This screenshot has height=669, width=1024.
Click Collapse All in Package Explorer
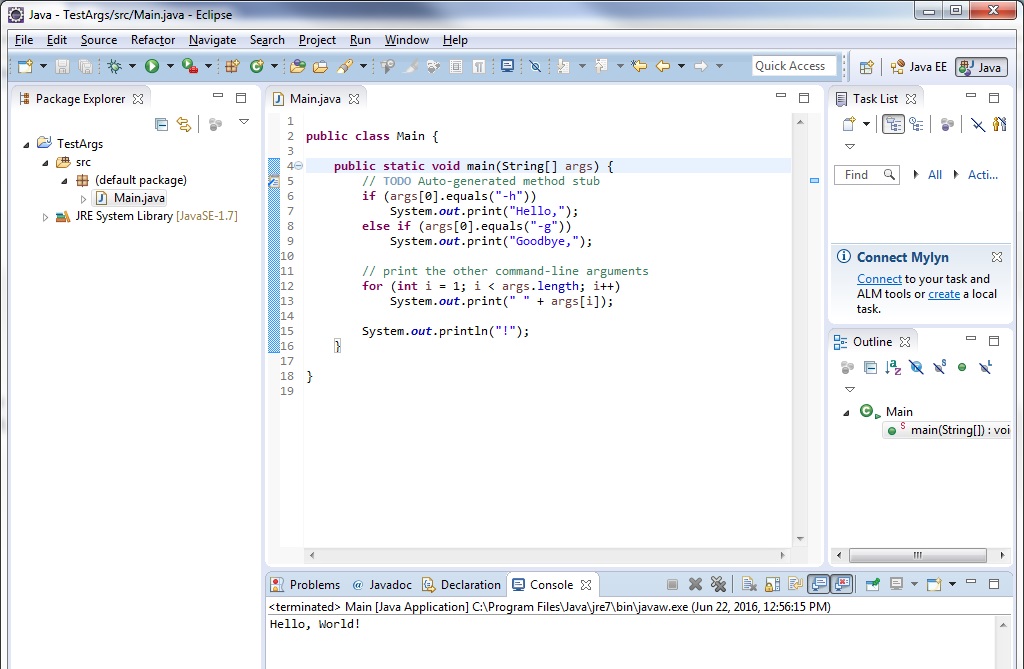(x=162, y=124)
